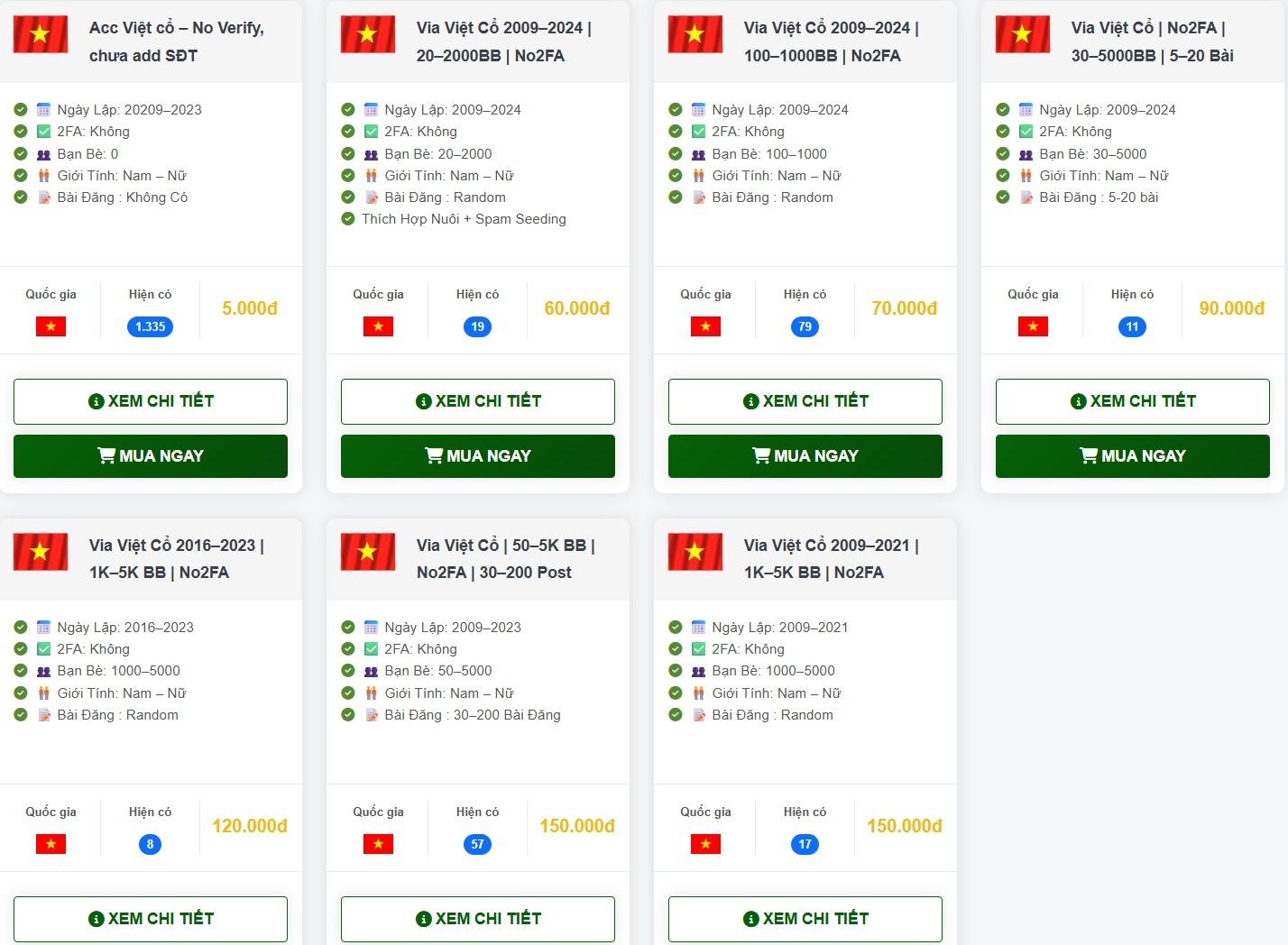
Task: Open XEM CHI TIẾT for Via Việt Cổ 2016–2023
Action: (150, 919)
